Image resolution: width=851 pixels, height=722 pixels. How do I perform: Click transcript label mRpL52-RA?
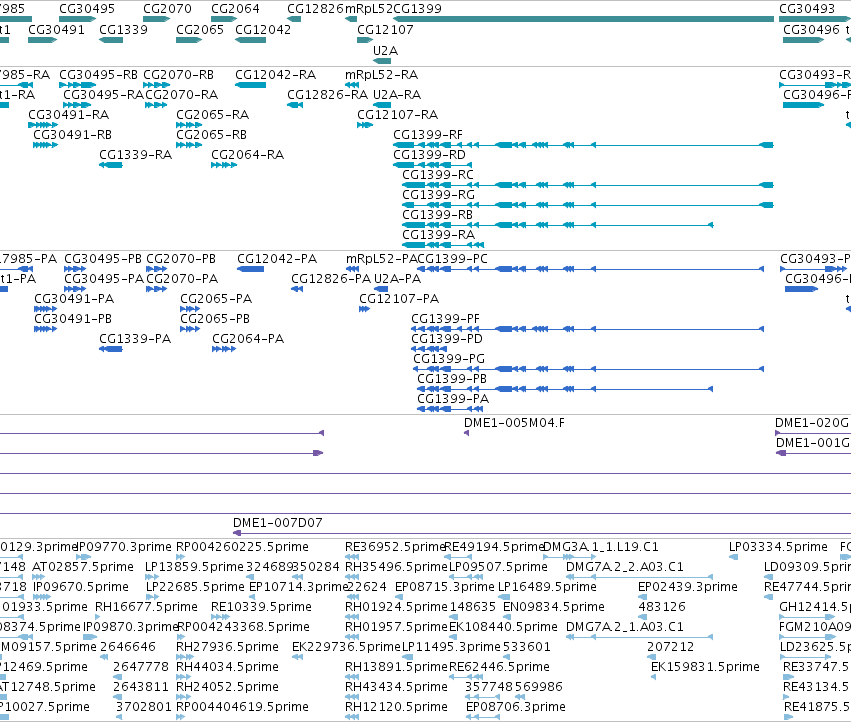click(382, 74)
